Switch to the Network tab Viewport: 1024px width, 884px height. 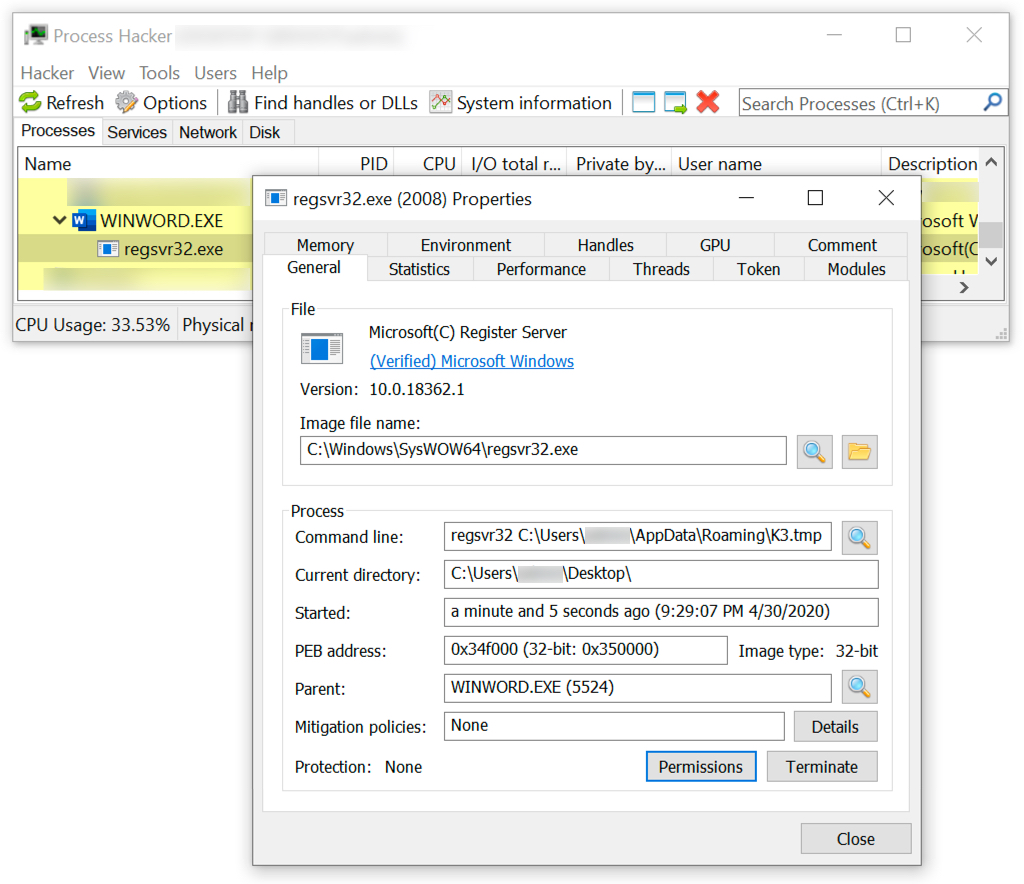[208, 133]
